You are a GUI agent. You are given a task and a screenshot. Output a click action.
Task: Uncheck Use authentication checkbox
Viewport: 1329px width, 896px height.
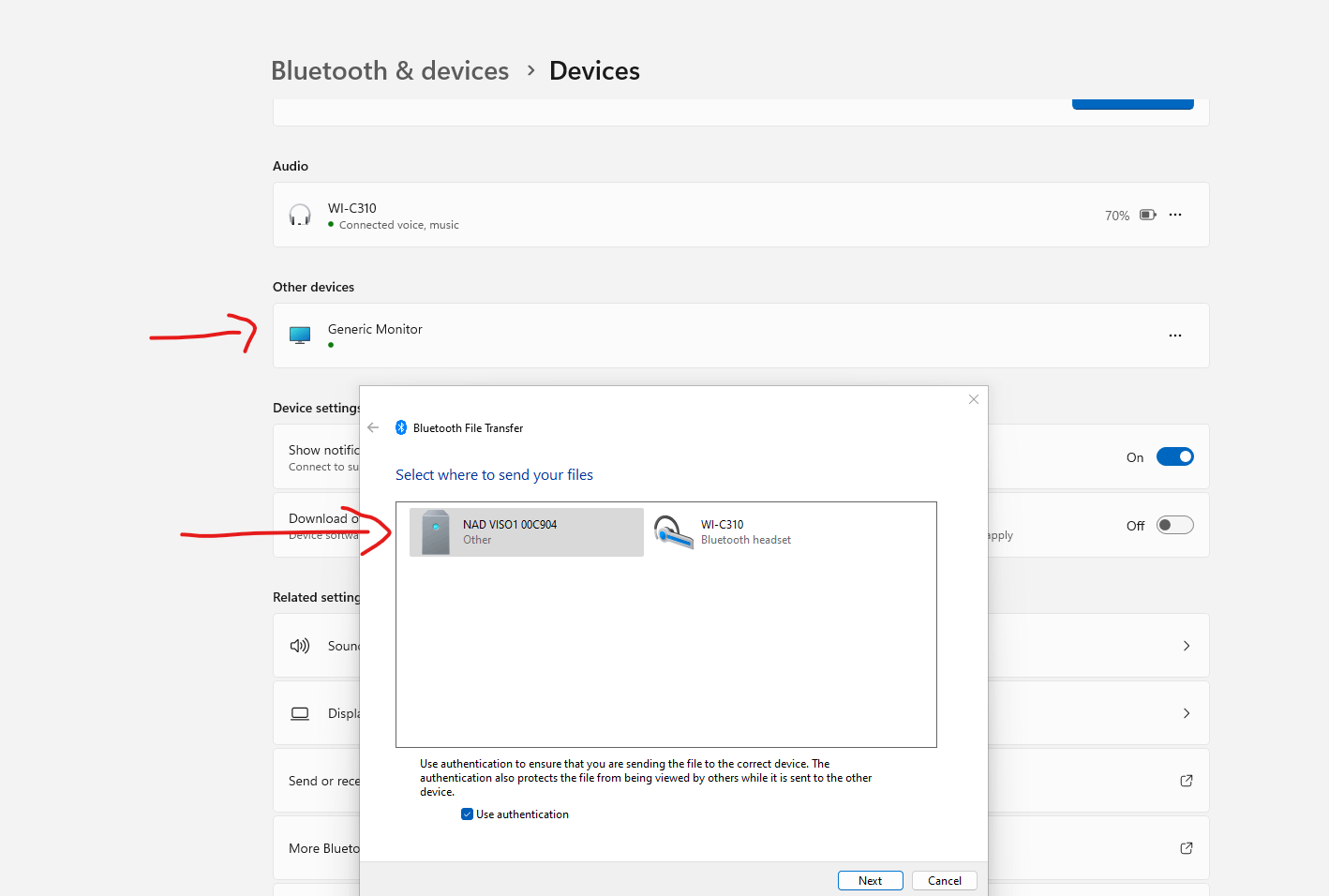tap(467, 814)
